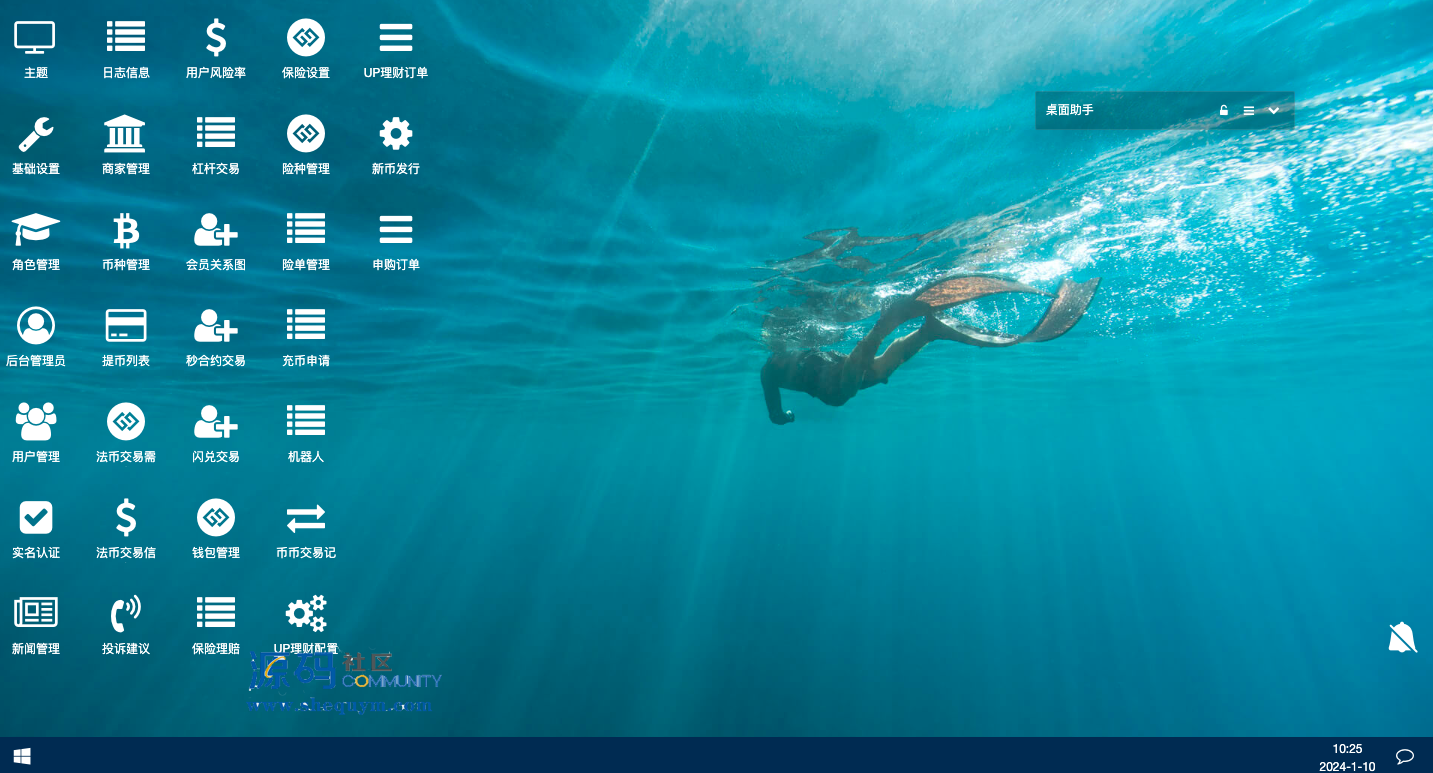Open 提币列表 card icon
Viewport: 1433px width, 773px height.
[126, 326]
